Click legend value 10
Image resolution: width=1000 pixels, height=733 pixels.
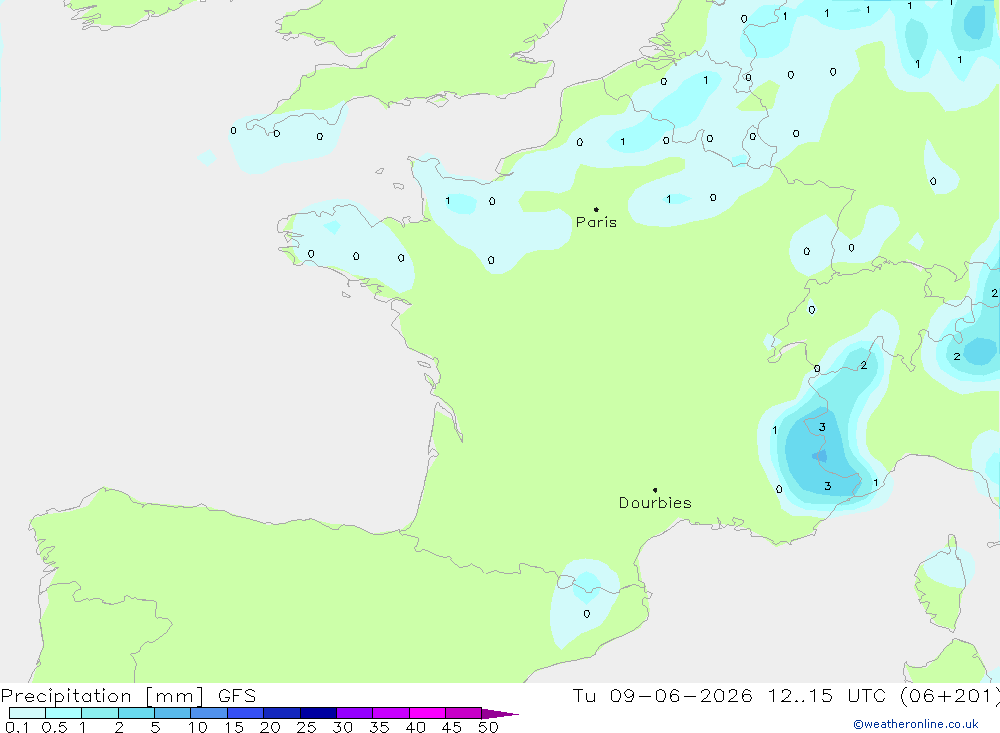point(198,727)
